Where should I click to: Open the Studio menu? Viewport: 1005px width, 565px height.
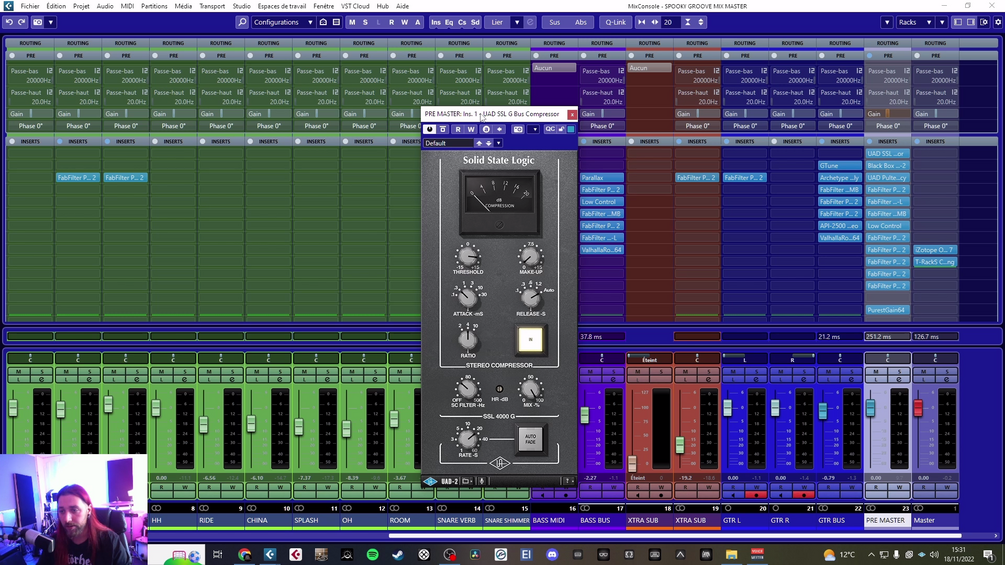click(x=241, y=6)
